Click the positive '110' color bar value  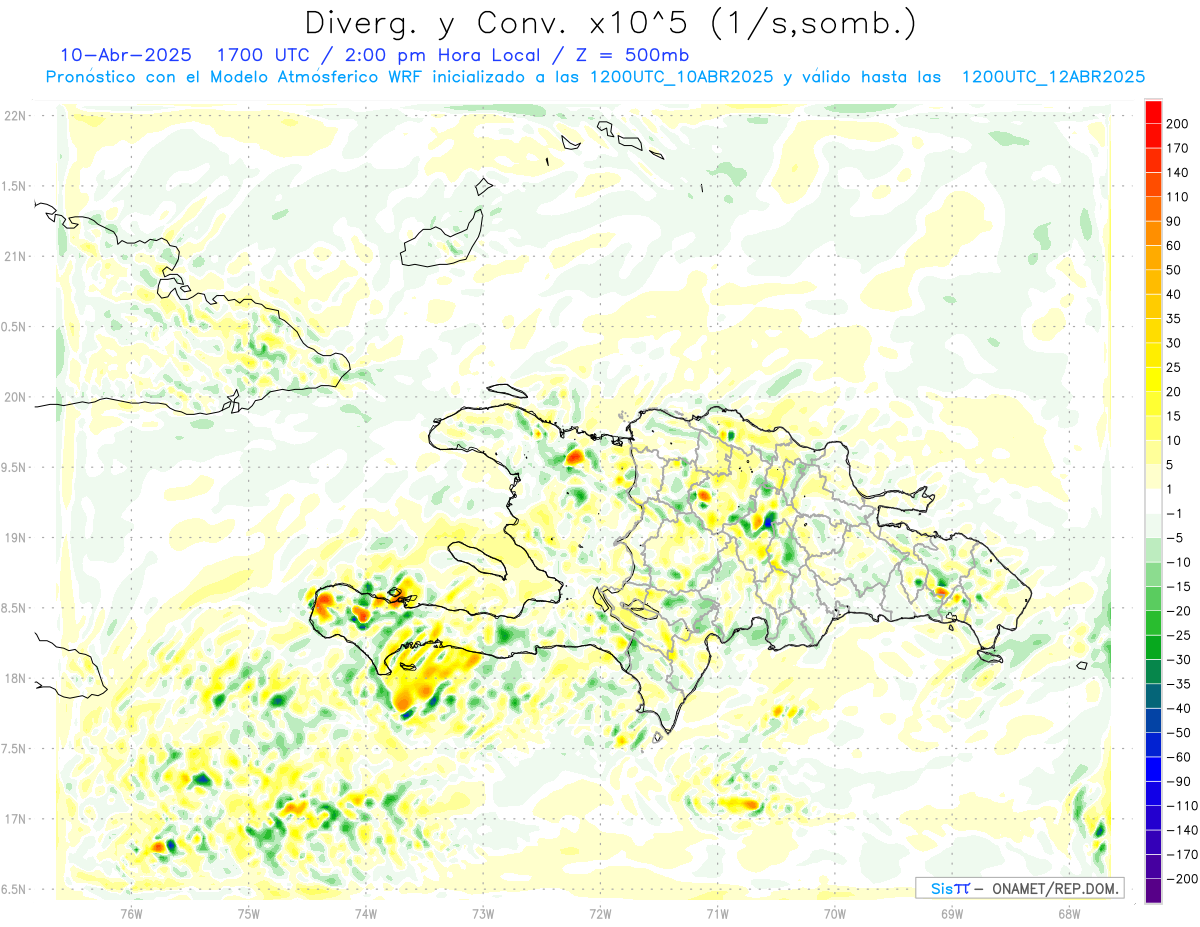tap(1176, 197)
